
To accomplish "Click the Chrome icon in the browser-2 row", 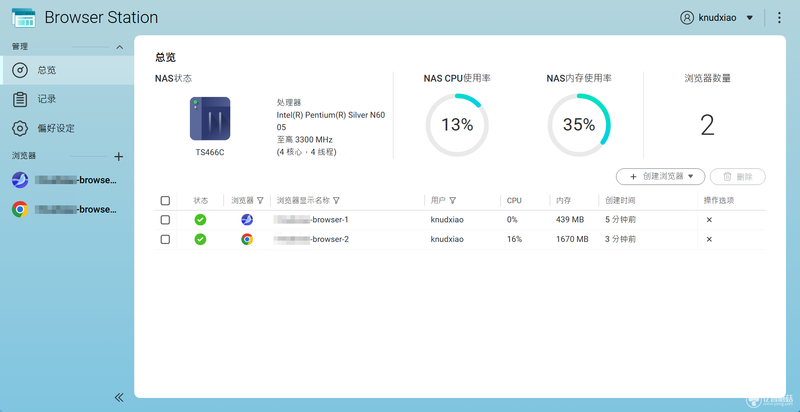I will pyautogui.click(x=247, y=239).
